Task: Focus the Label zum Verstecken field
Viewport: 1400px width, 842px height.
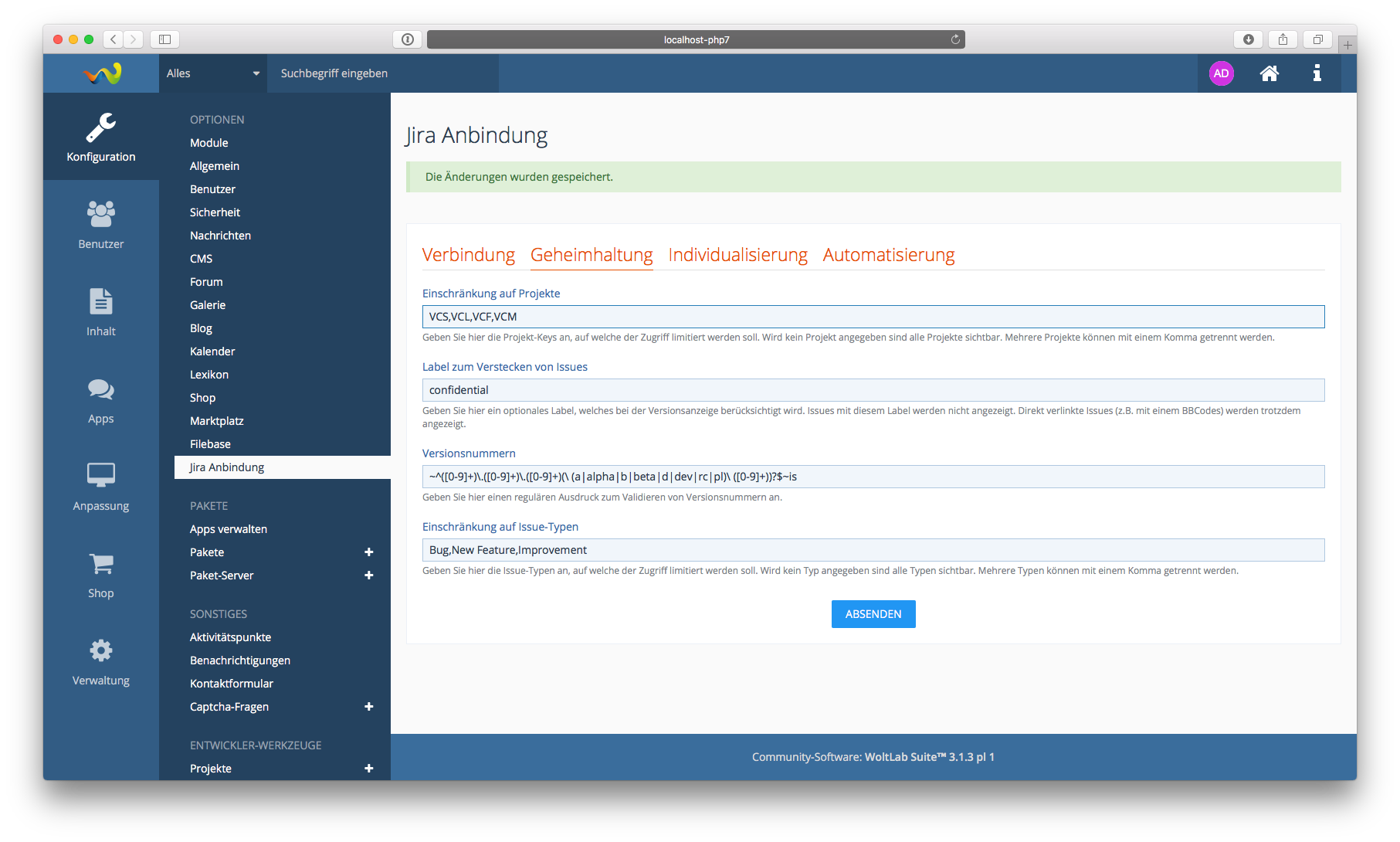Action: pyautogui.click(x=873, y=390)
